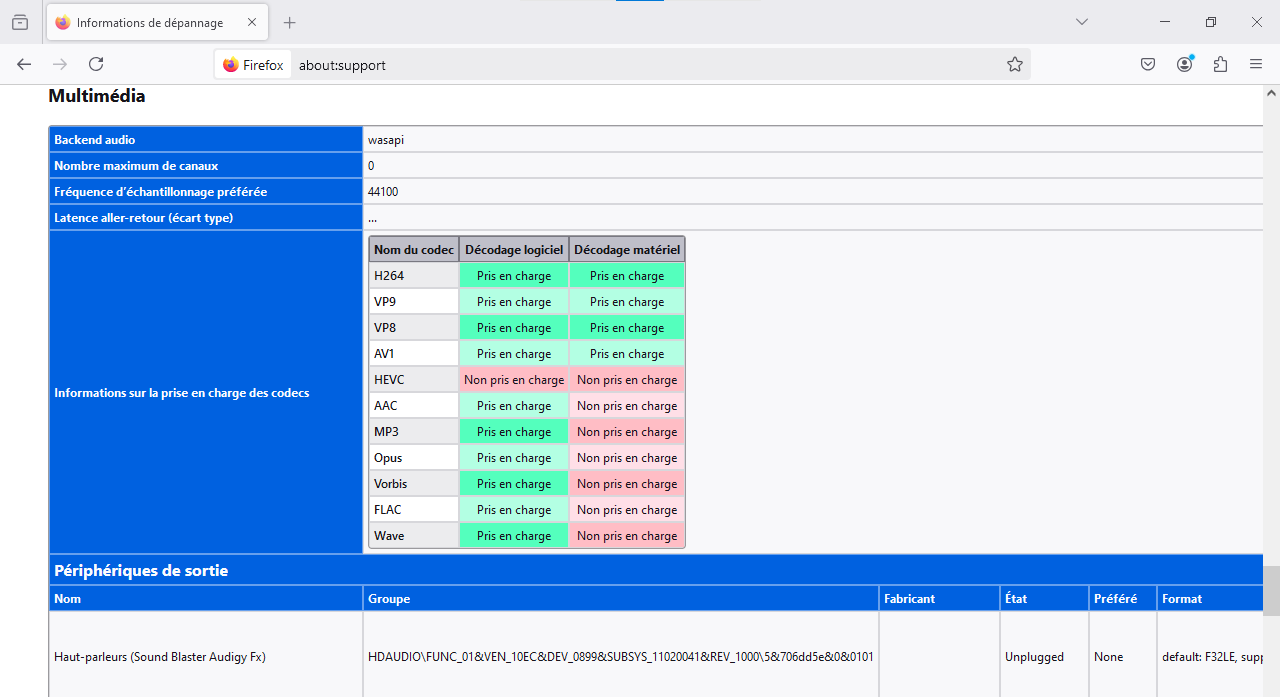Click the None value in Préféré column

click(1109, 657)
